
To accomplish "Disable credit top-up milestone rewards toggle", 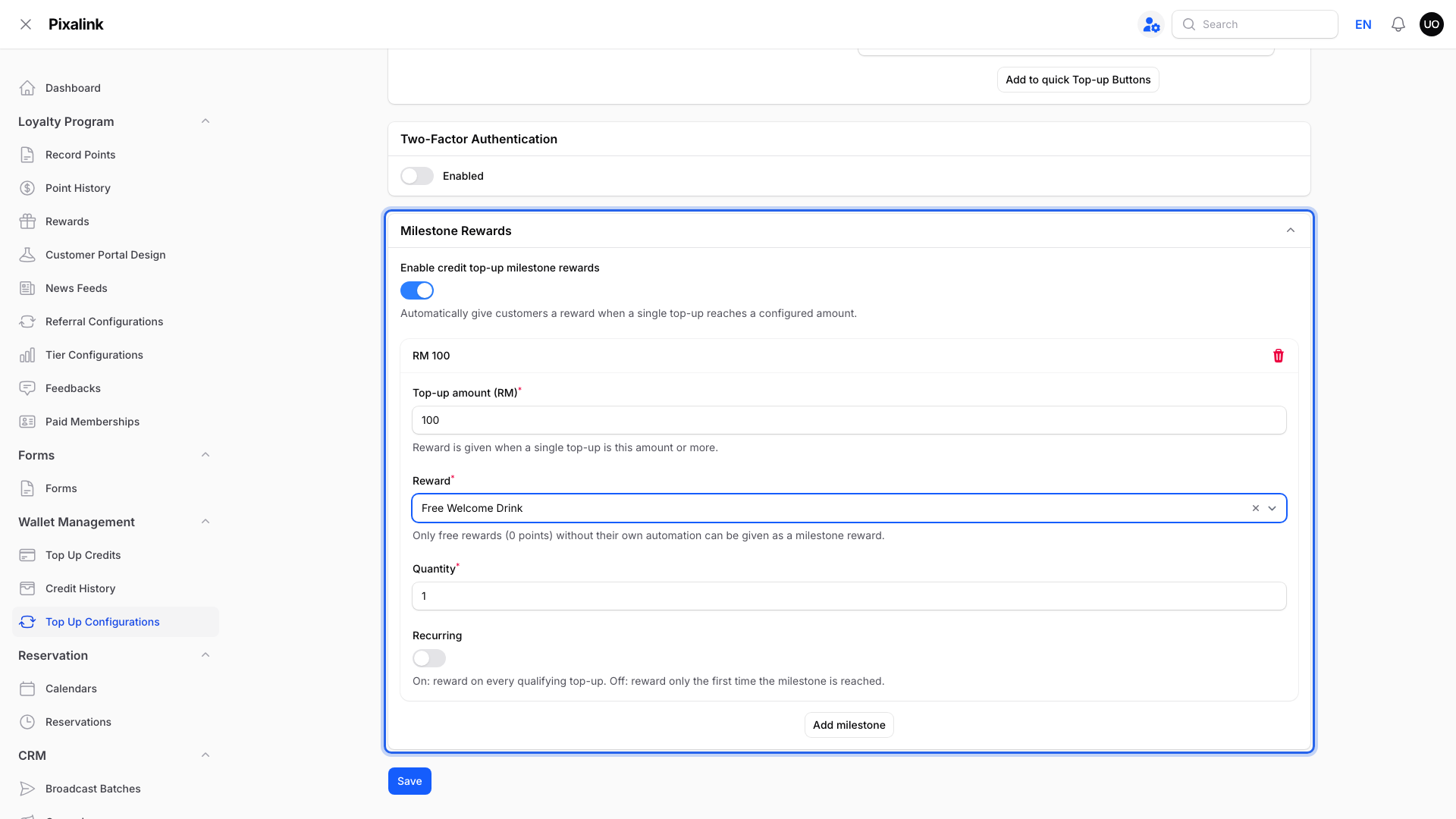I will click(417, 290).
